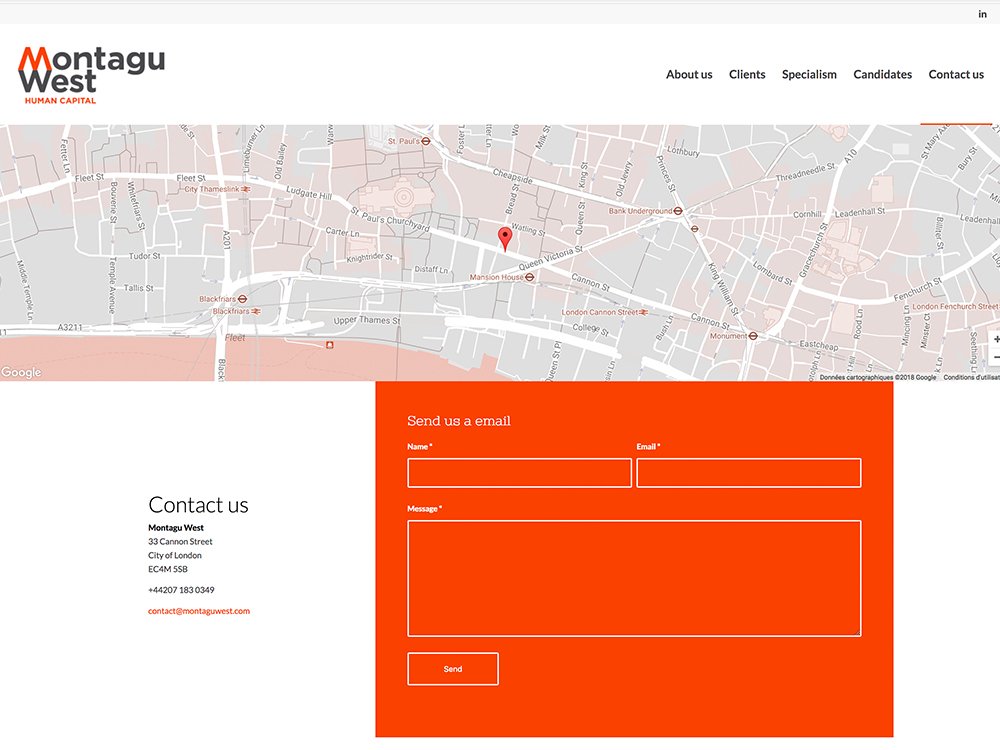Select City Thameslink rail icon
The image size is (1000, 750).
pos(246,189)
